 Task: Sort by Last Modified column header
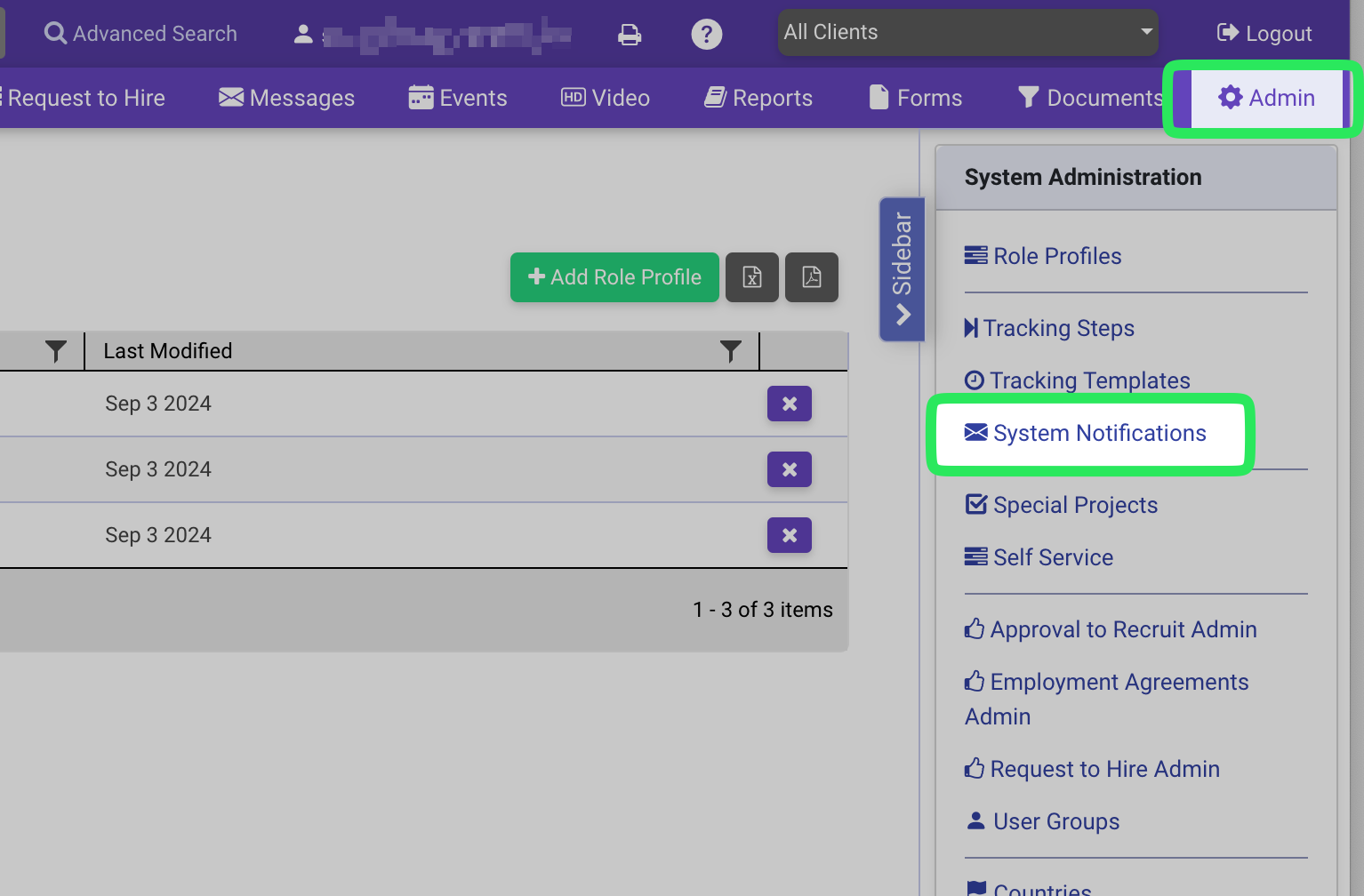click(168, 351)
